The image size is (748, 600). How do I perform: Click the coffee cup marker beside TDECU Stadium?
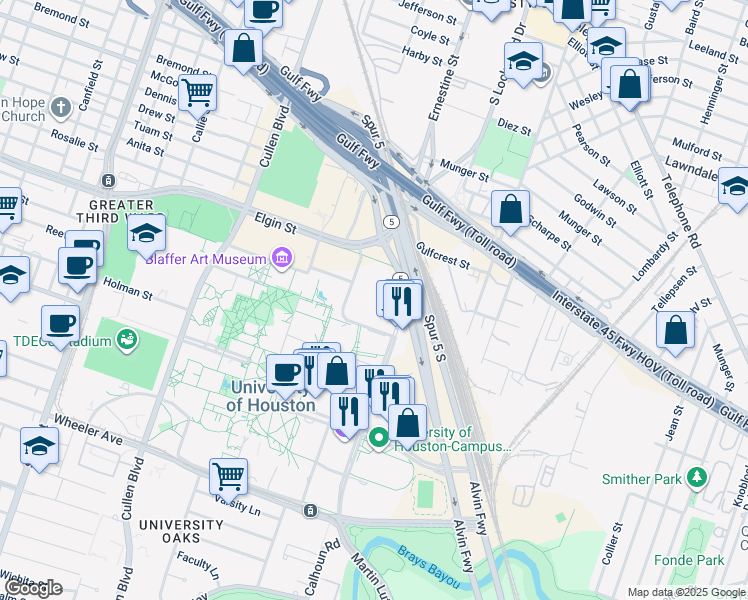(61, 324)
